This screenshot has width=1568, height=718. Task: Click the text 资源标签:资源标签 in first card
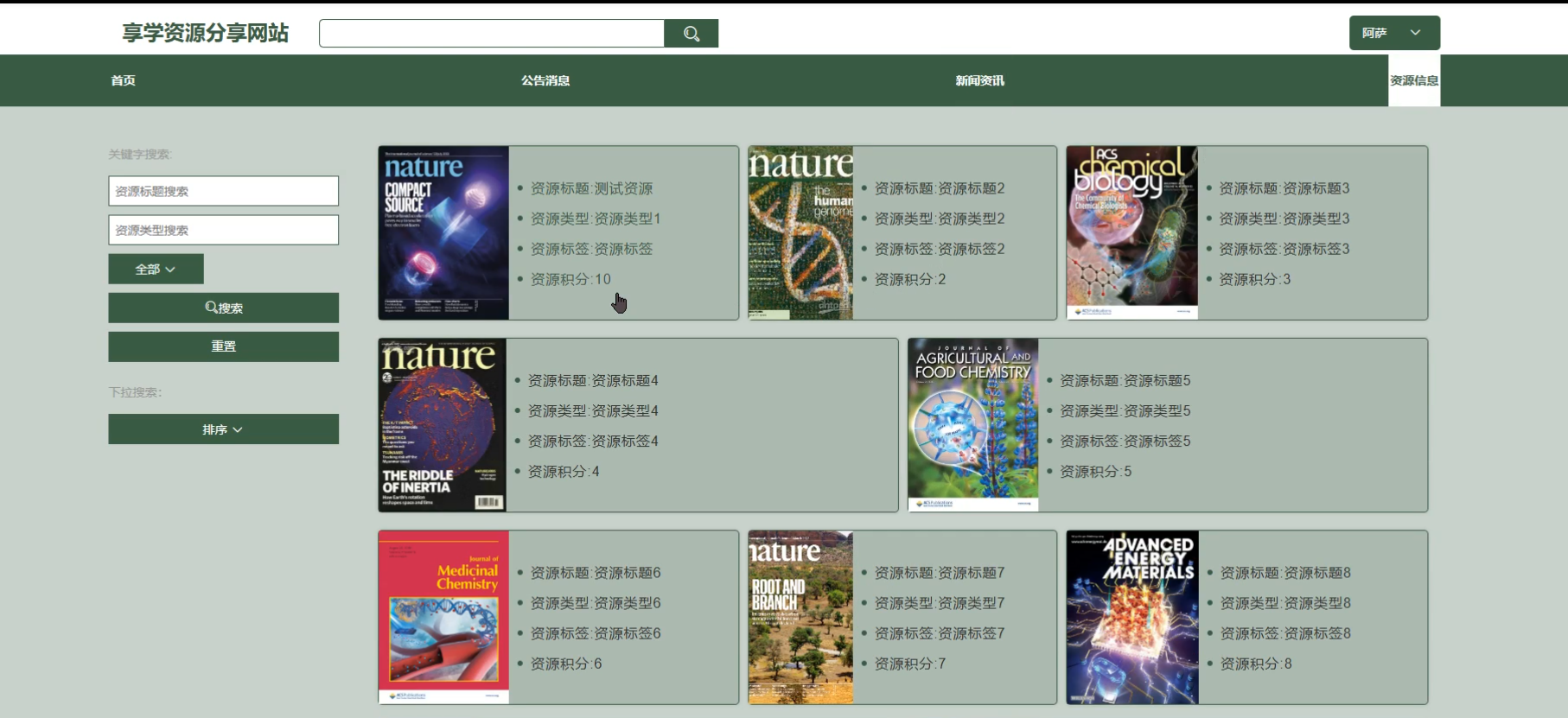tap(592, 249)
